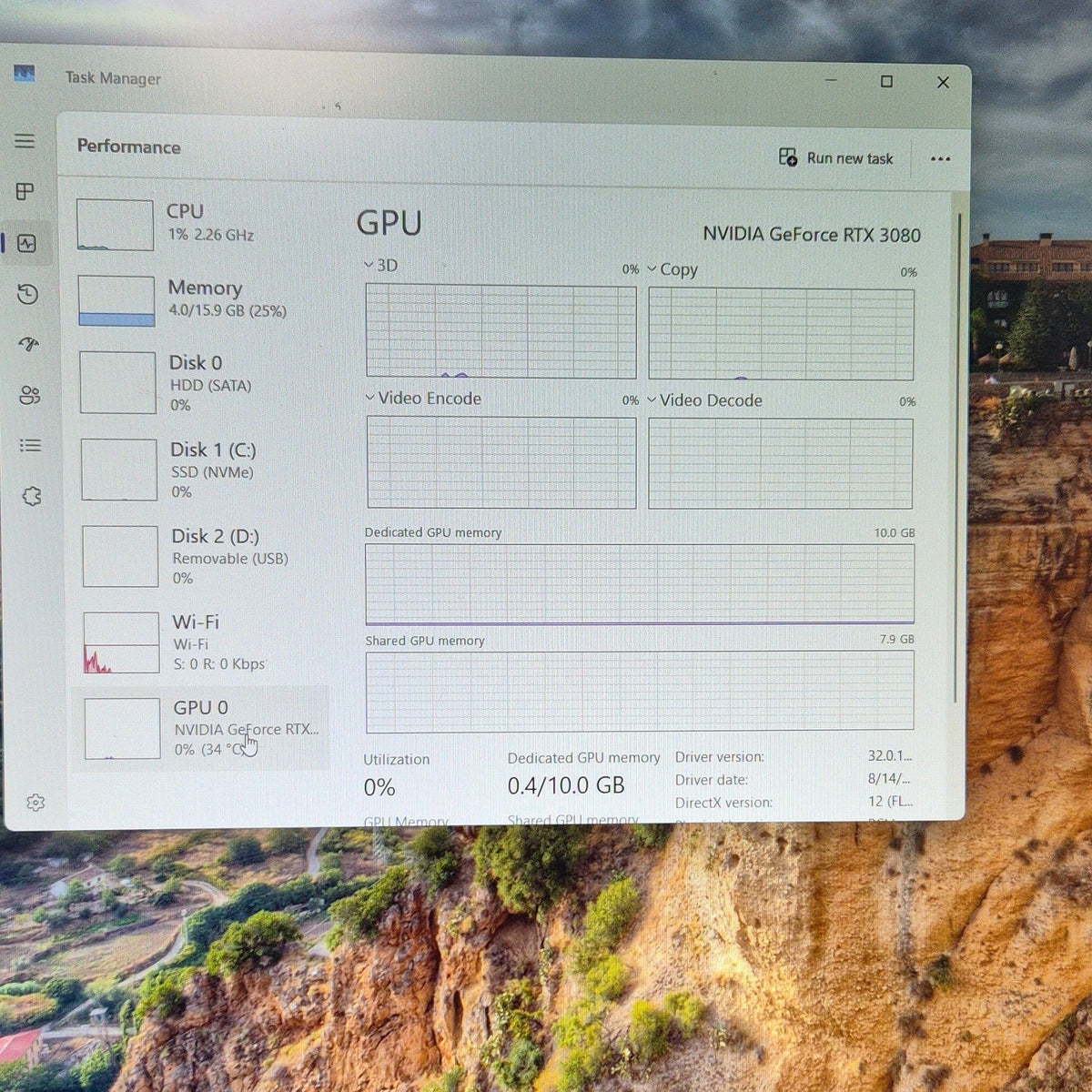Screen dimensions: 1092x1092
Task: Click the three-dot more options button
Action: (x=940, y=158)
